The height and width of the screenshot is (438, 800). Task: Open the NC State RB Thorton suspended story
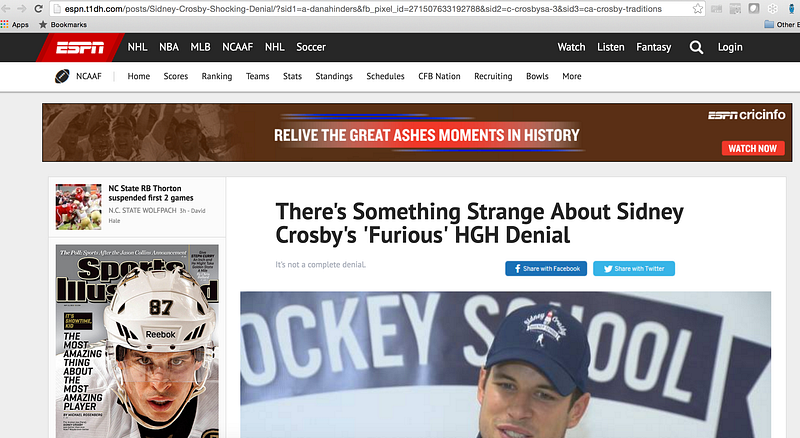pos(151,193)
